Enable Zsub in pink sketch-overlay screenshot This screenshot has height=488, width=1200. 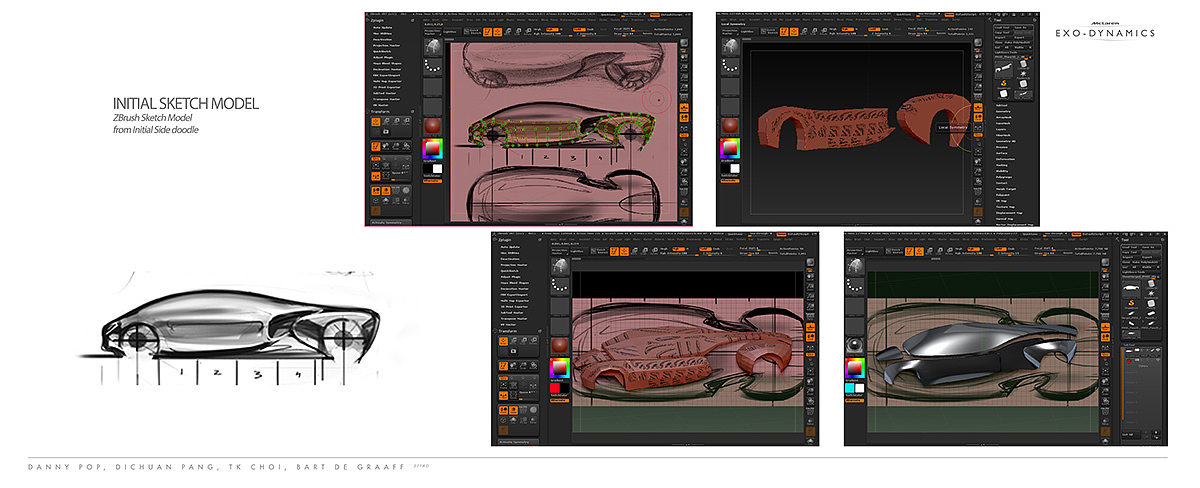click(590, 29)
